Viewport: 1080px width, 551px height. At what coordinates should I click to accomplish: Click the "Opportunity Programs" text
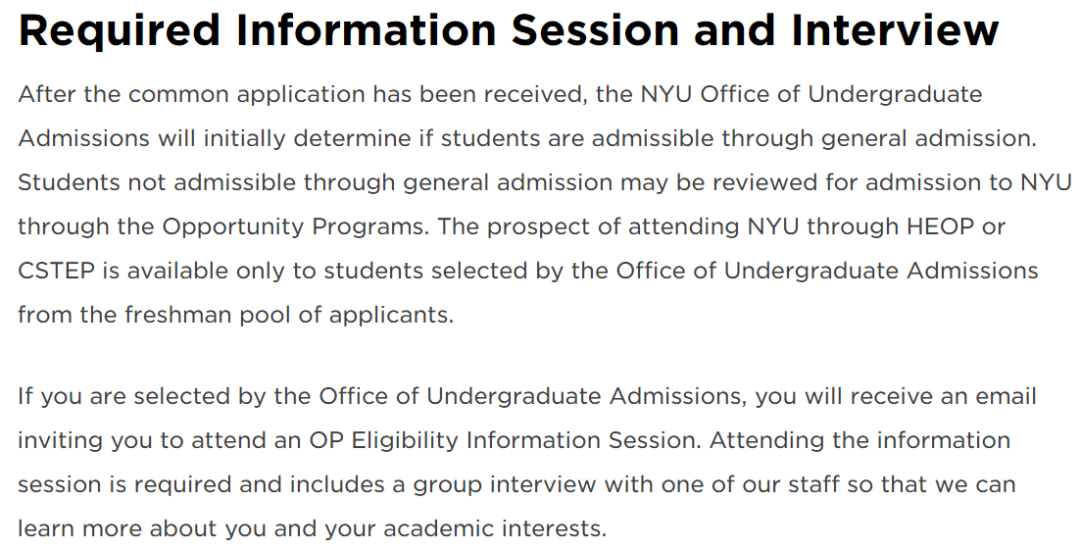point(294,226)
